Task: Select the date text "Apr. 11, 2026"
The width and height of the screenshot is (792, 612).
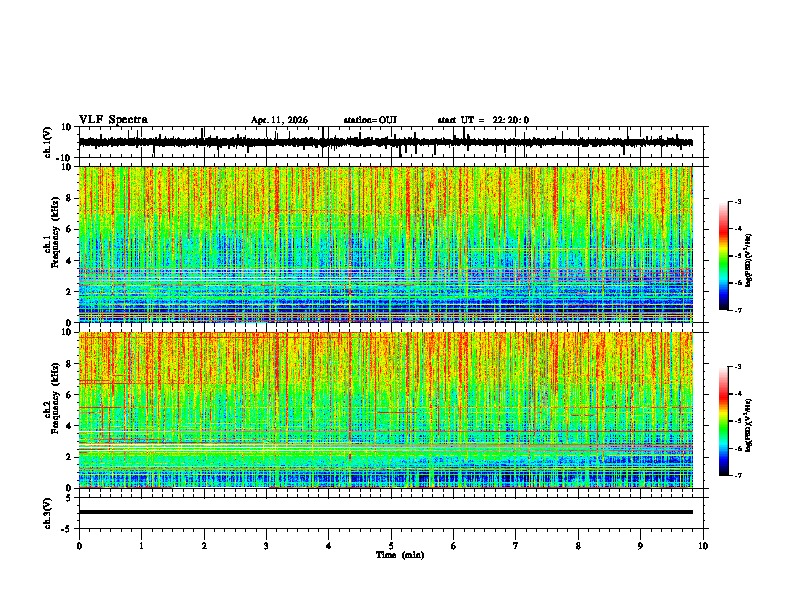Action: tap(279, 120)
